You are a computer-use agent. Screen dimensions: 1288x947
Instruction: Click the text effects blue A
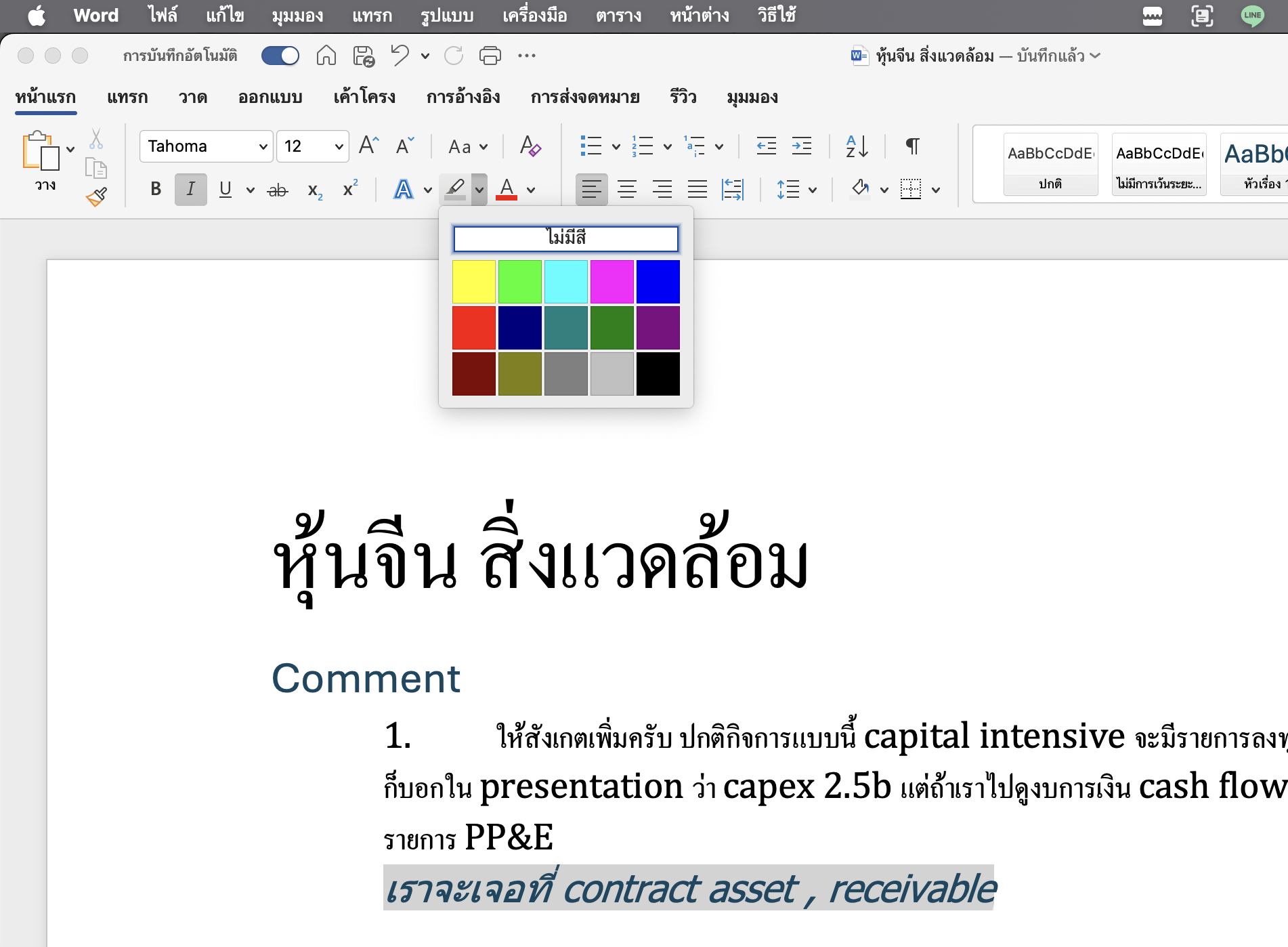[x=404, y=189]
